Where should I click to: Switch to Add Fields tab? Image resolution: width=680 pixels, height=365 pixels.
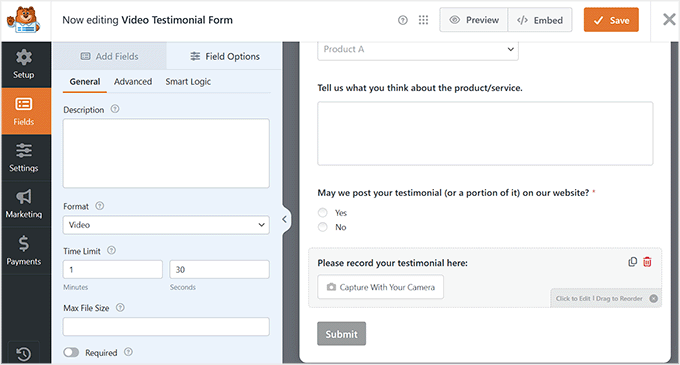click(109, 56)
